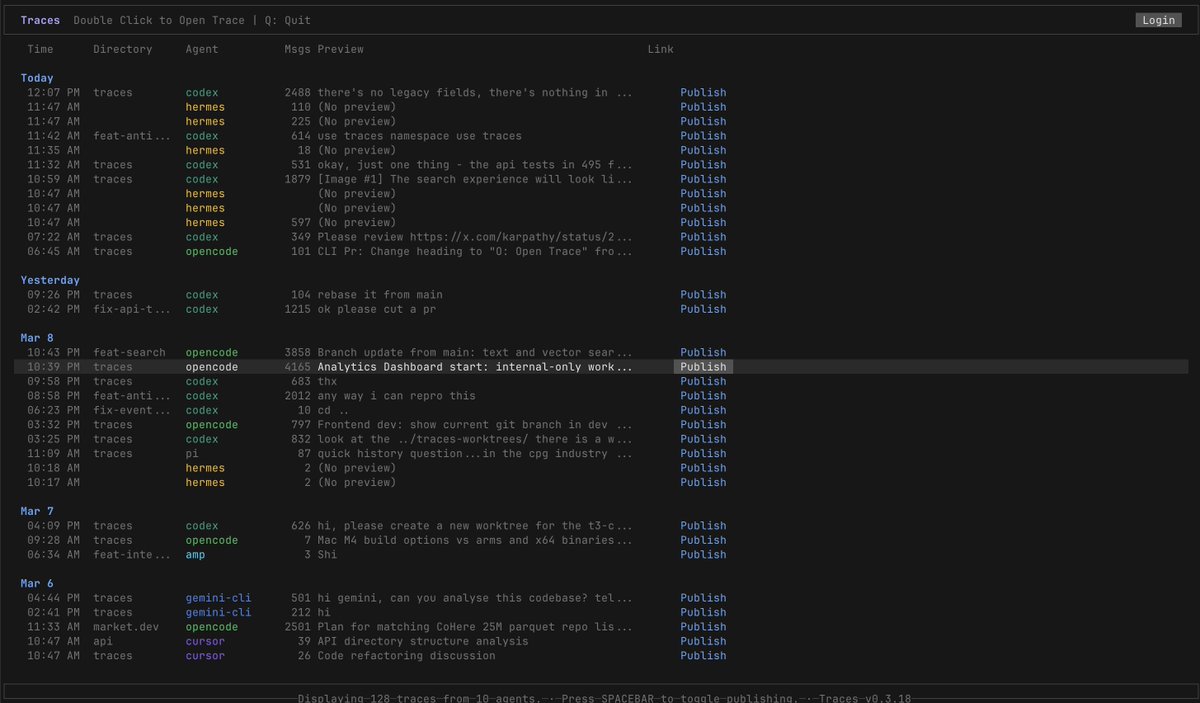Click the Preview column header
1200x703 pixels.
click(x=340, y=49)
